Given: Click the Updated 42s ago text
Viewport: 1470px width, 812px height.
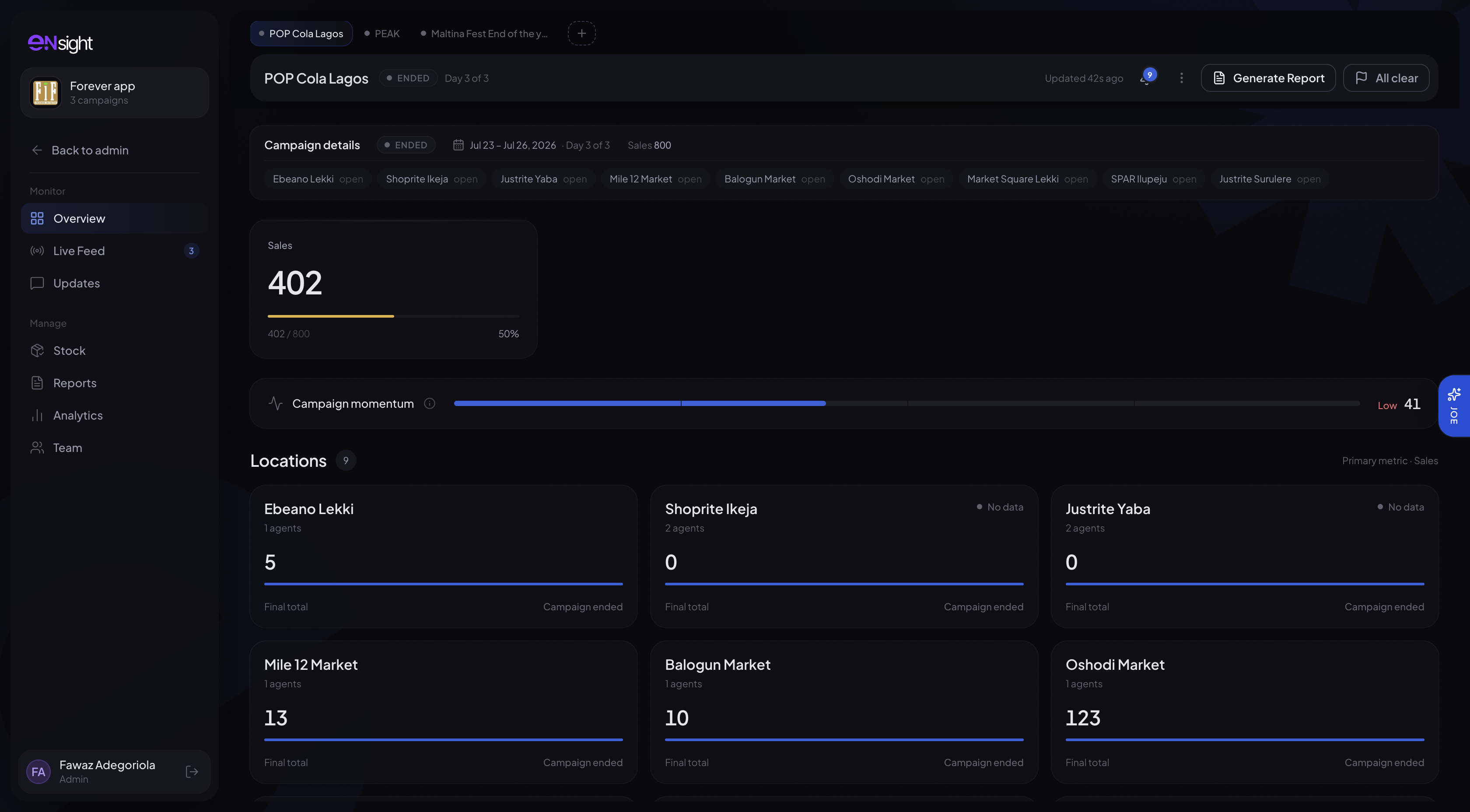Looking at the screenshot, I should [x=1084, y=78].
